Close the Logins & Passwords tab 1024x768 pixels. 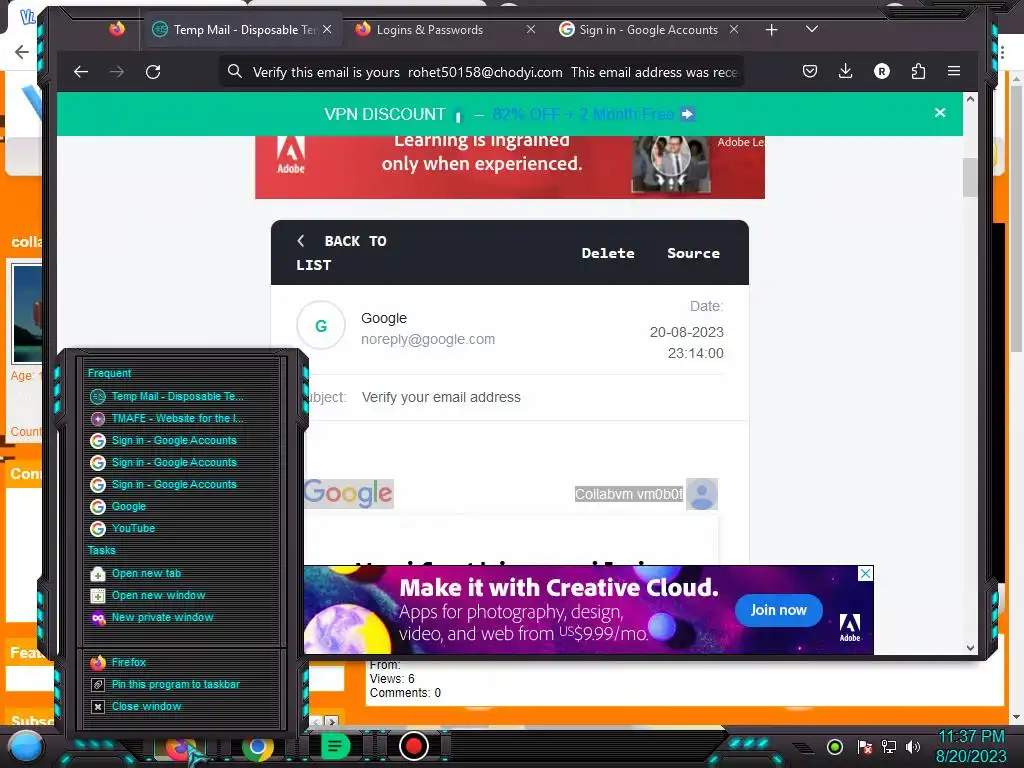pyautogui.click(x=531, y=29)
